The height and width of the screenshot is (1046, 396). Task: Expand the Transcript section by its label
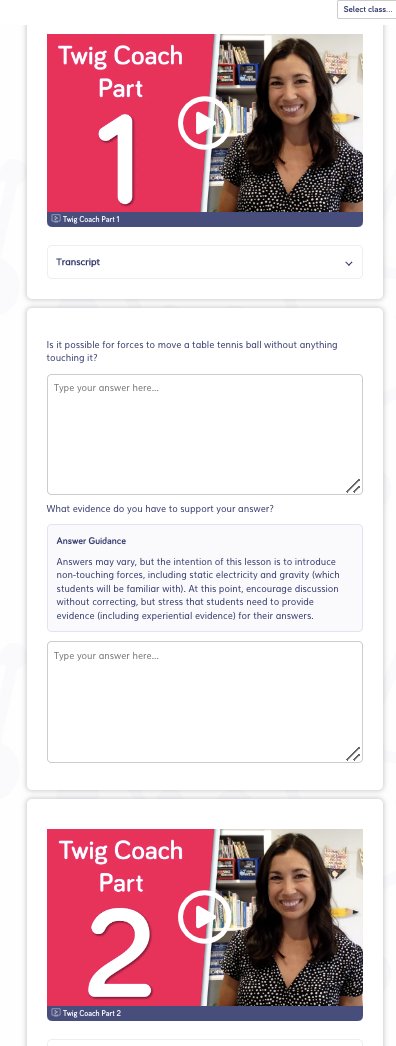click(78, 262)
